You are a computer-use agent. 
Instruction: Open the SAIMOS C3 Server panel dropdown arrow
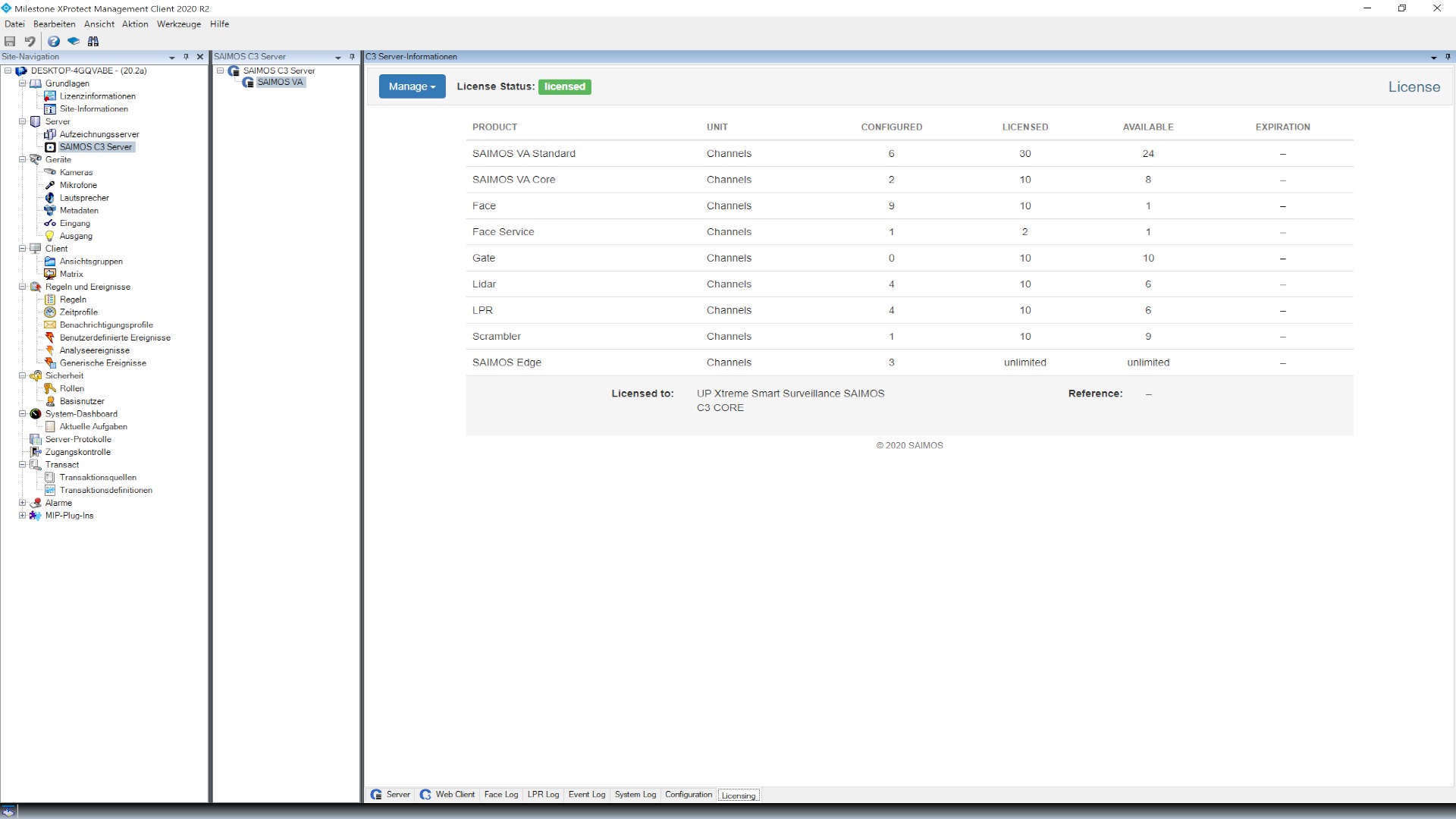[x=338, y=57]
